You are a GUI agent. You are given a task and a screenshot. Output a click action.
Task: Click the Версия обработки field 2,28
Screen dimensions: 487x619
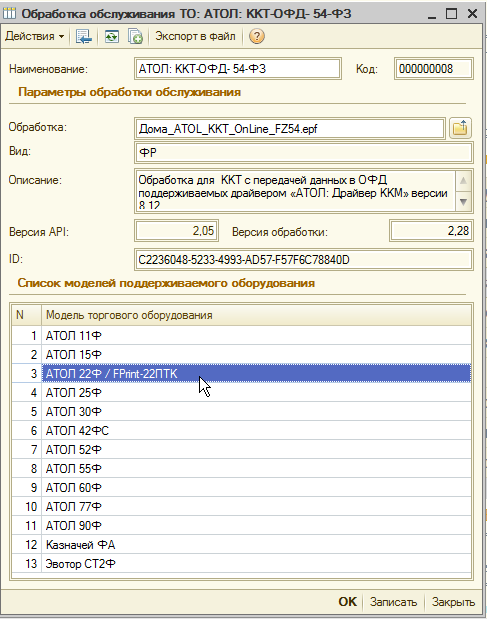point(431,231)
